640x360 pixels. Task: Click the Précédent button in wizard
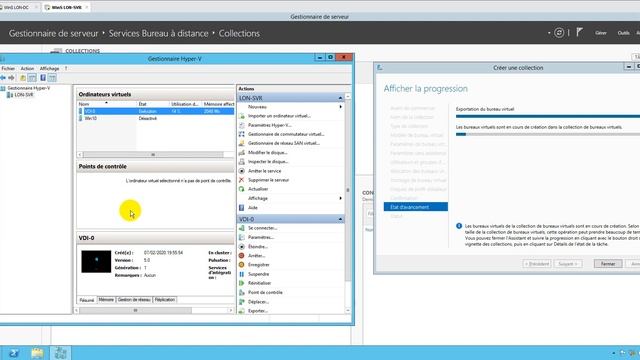pyautogui.click(x=537, y=264)
